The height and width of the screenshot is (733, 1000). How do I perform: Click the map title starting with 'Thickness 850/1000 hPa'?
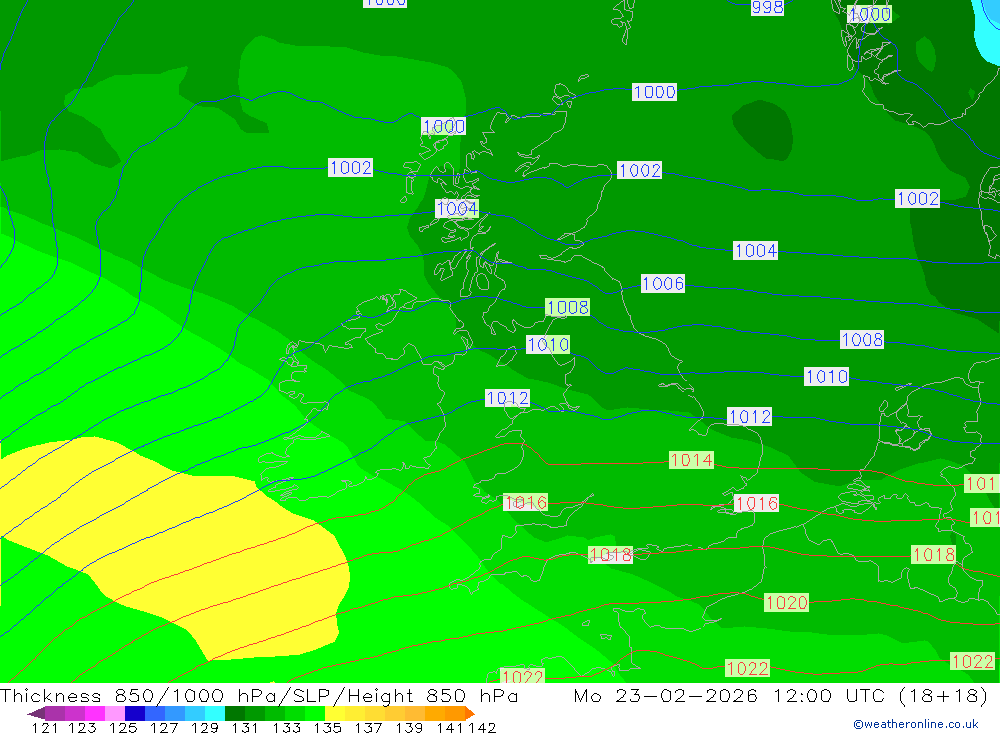point(259,695)
